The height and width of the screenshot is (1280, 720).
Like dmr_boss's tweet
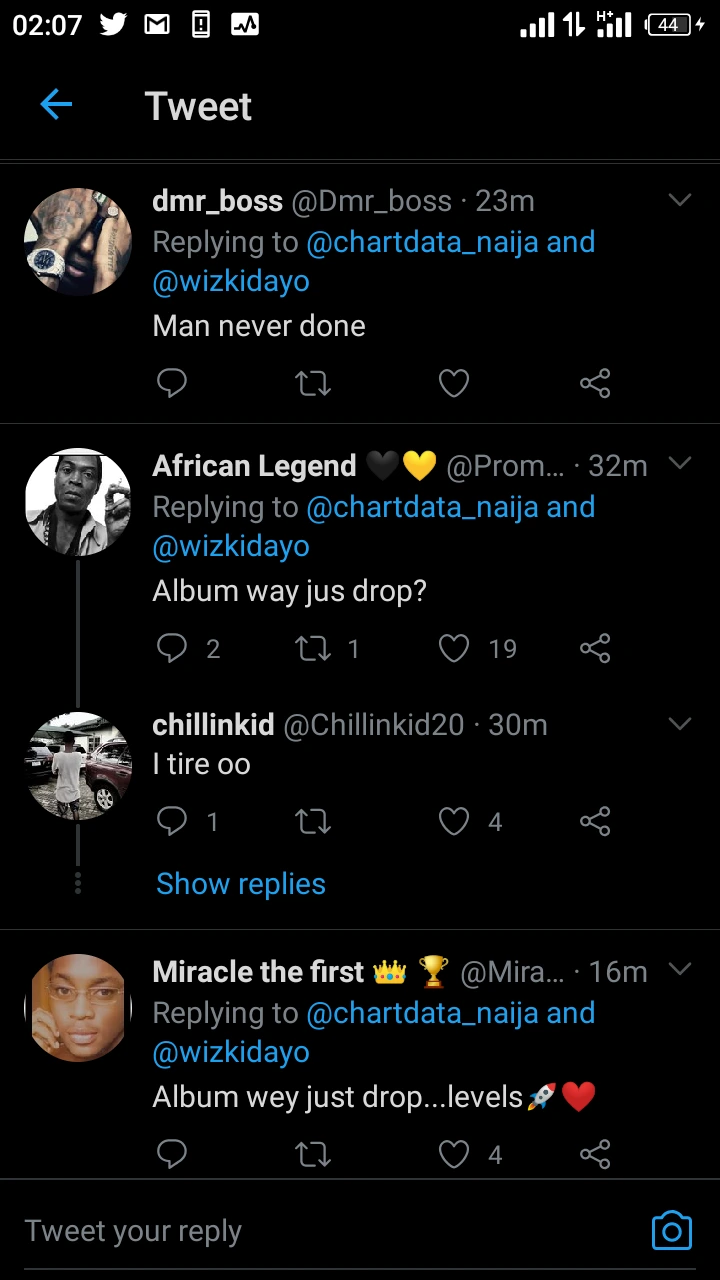coord(454,383)
